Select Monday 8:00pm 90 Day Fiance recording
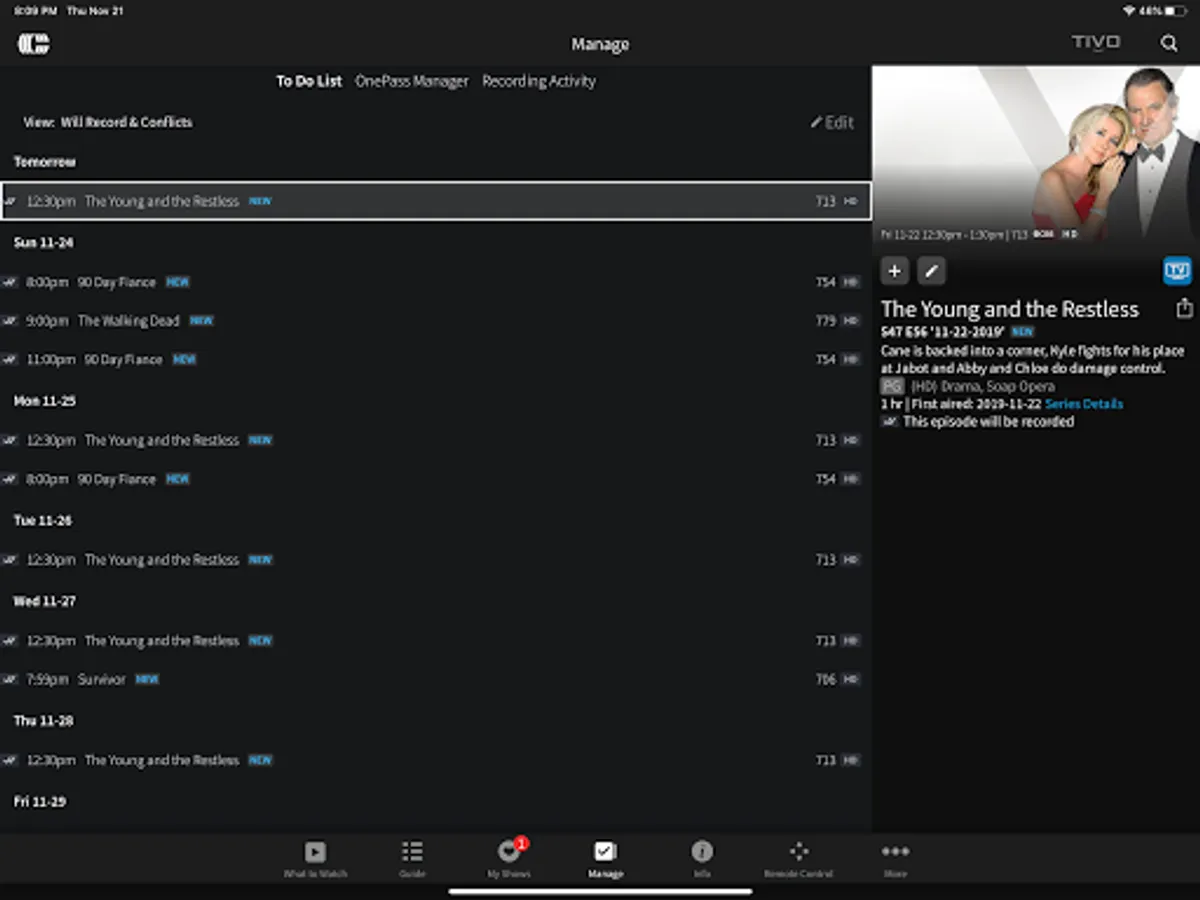The image size is (1200, 900). tap(435, 479)
